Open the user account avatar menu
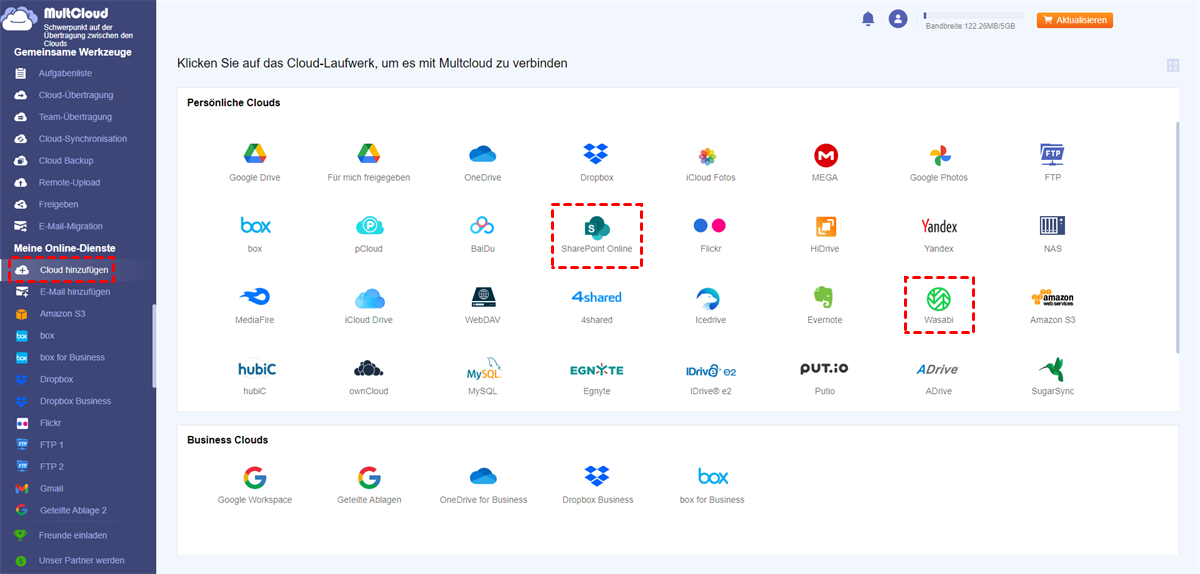 (898, 19)
